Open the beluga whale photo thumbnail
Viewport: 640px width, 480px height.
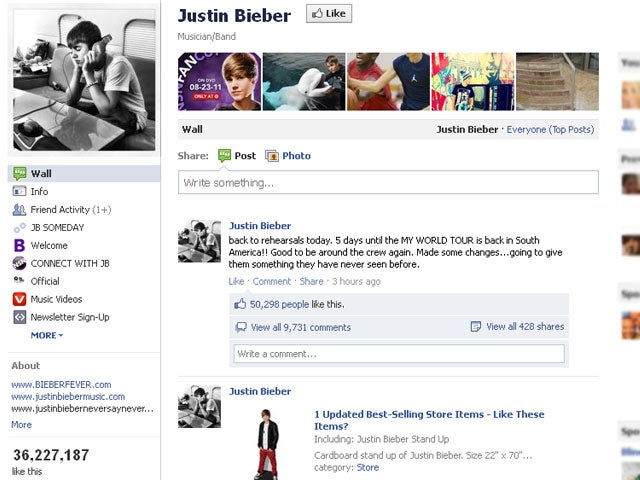(x=304, y=82)
